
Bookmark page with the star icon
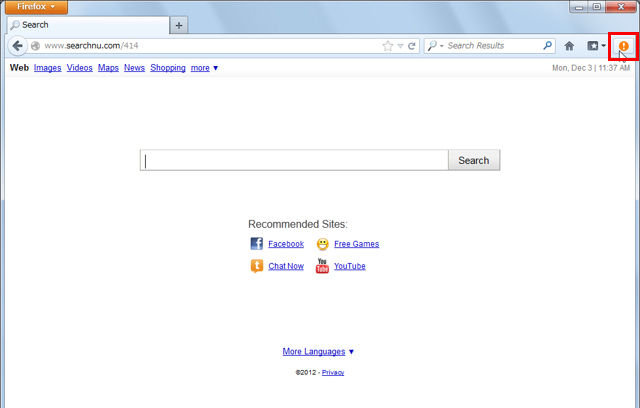coord(387,46)
